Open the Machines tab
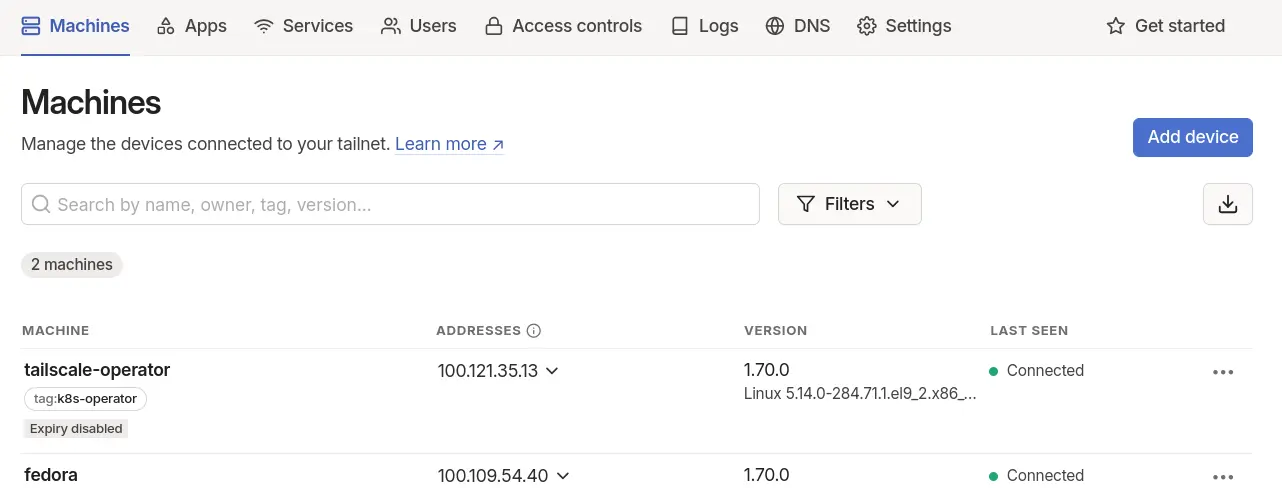This screenshot has height=488, width=1282. 75,26
